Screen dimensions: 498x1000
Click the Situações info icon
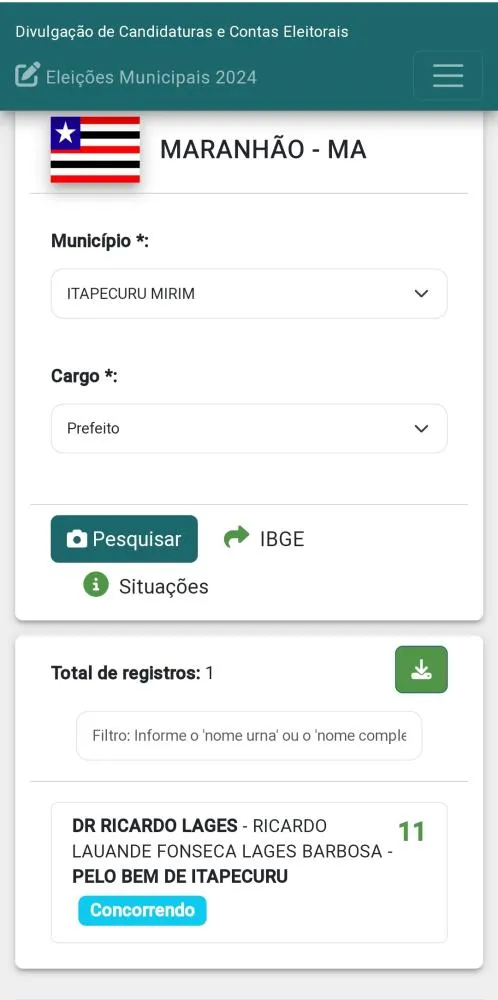point(96,584)
